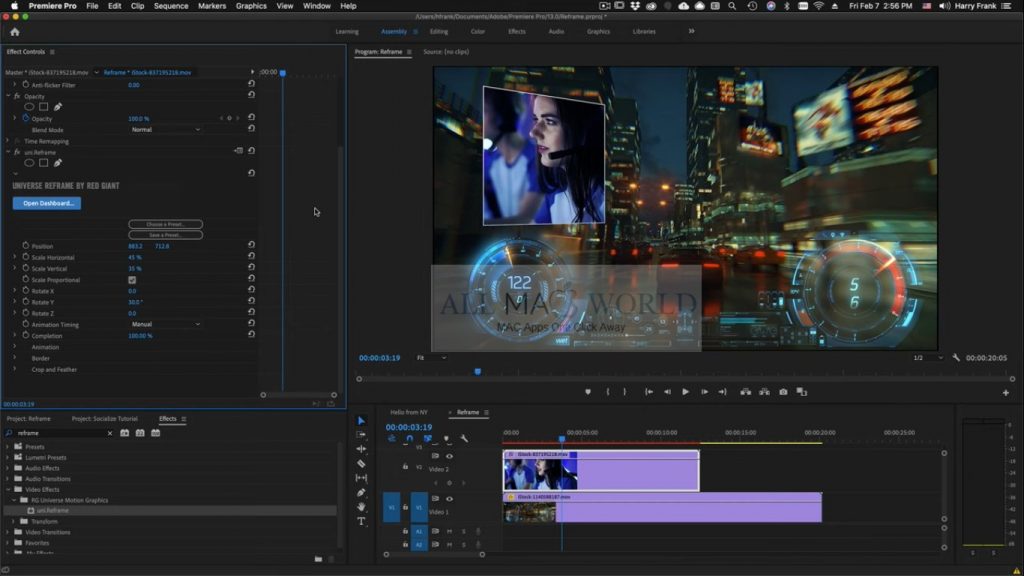Choose free draw bezier pen under uni.Reframe
The width and height of the screenshot is (1024, 576).
click(57, 163)
